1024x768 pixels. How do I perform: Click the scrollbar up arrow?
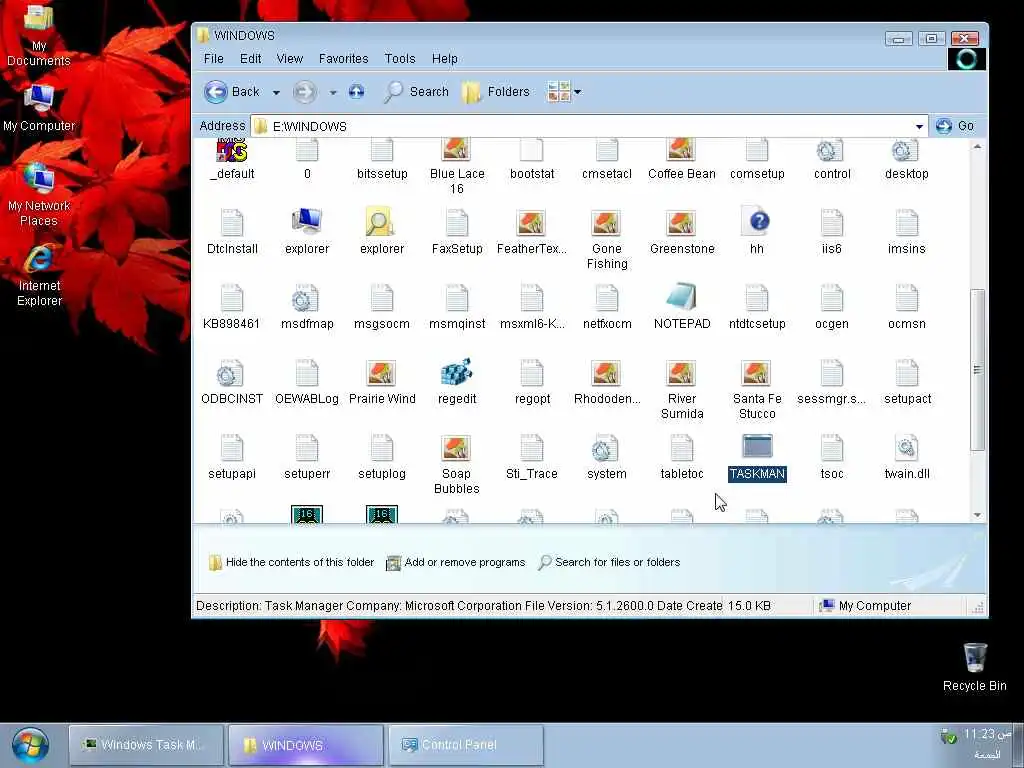point(977,146)
